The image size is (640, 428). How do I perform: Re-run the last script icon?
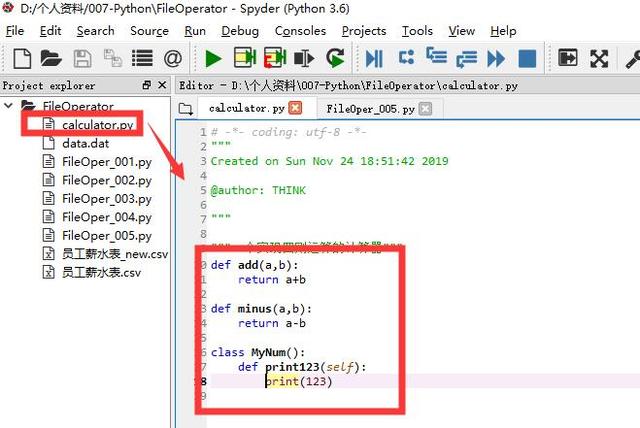pyautogui.click(x=335, y=58)
